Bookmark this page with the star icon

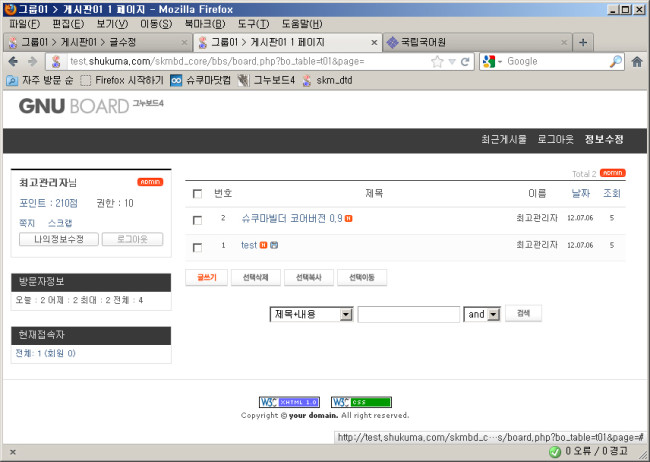(x=437, y=61)
